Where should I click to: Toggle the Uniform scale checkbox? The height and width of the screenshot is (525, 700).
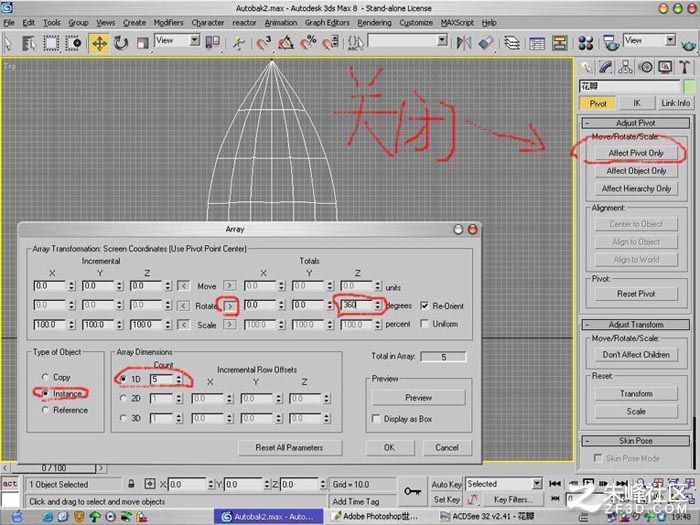(x=425, y=324)
